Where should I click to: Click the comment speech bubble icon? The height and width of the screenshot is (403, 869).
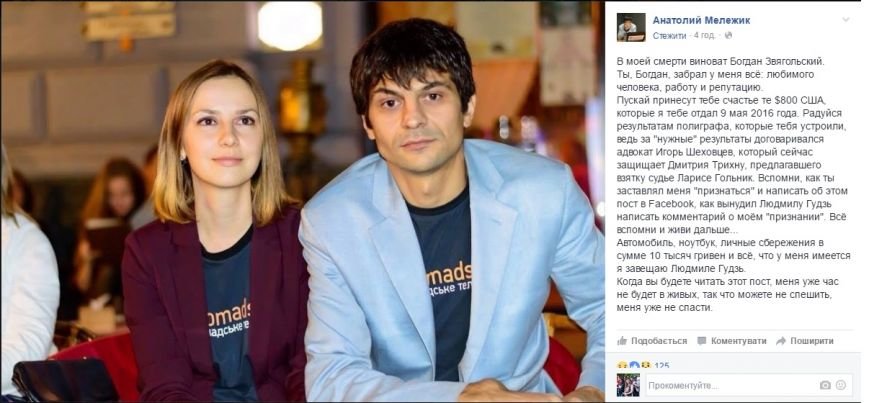[702, 341]
